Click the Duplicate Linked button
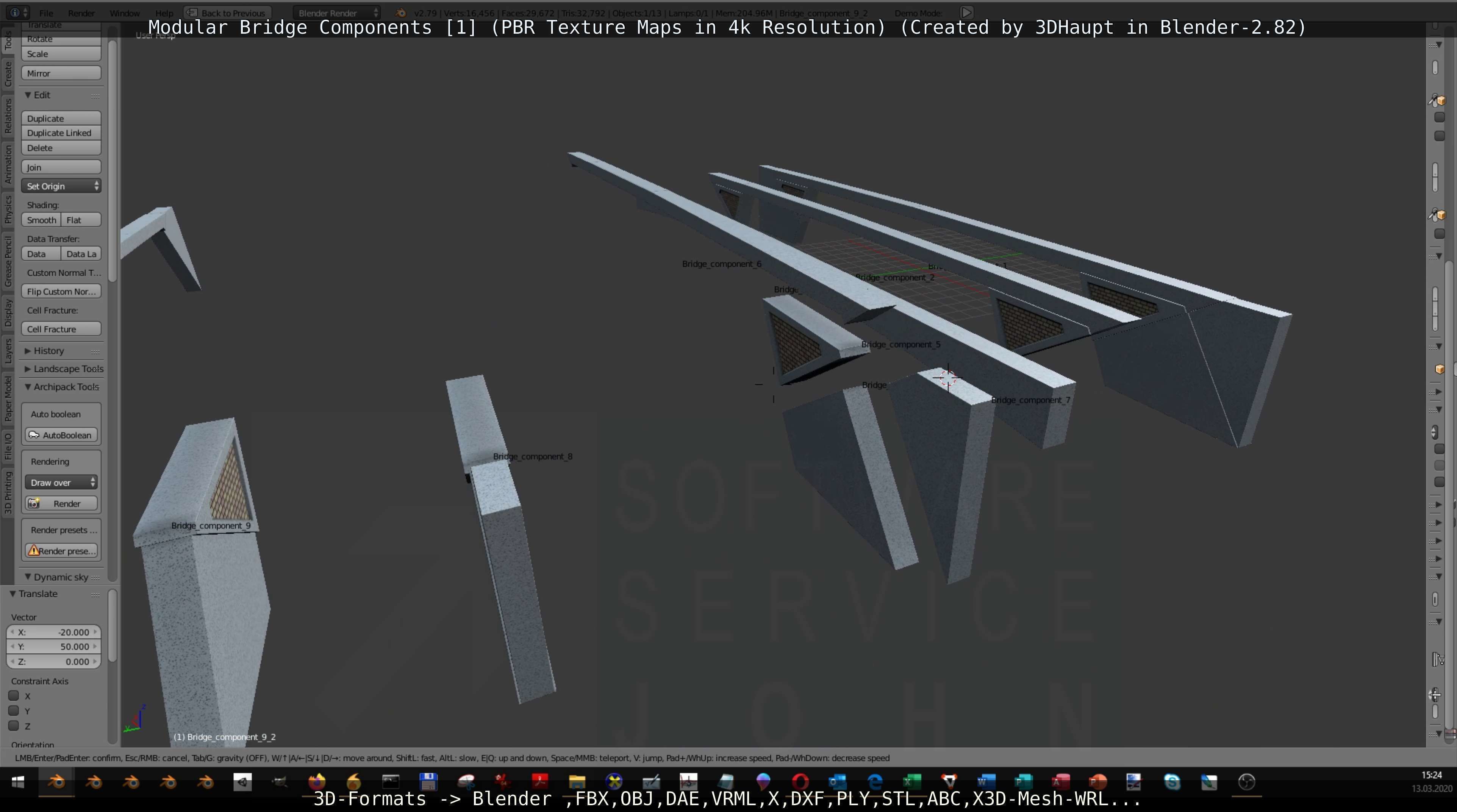The image size is (1457, 812). (61, 133)
